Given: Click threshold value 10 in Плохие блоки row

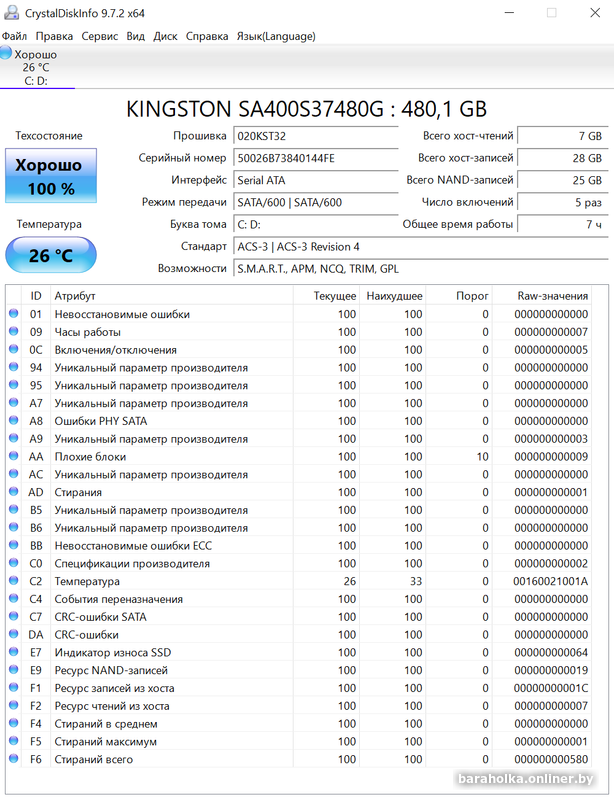Looking at the screenshot, I should click(x=482, y=457).
